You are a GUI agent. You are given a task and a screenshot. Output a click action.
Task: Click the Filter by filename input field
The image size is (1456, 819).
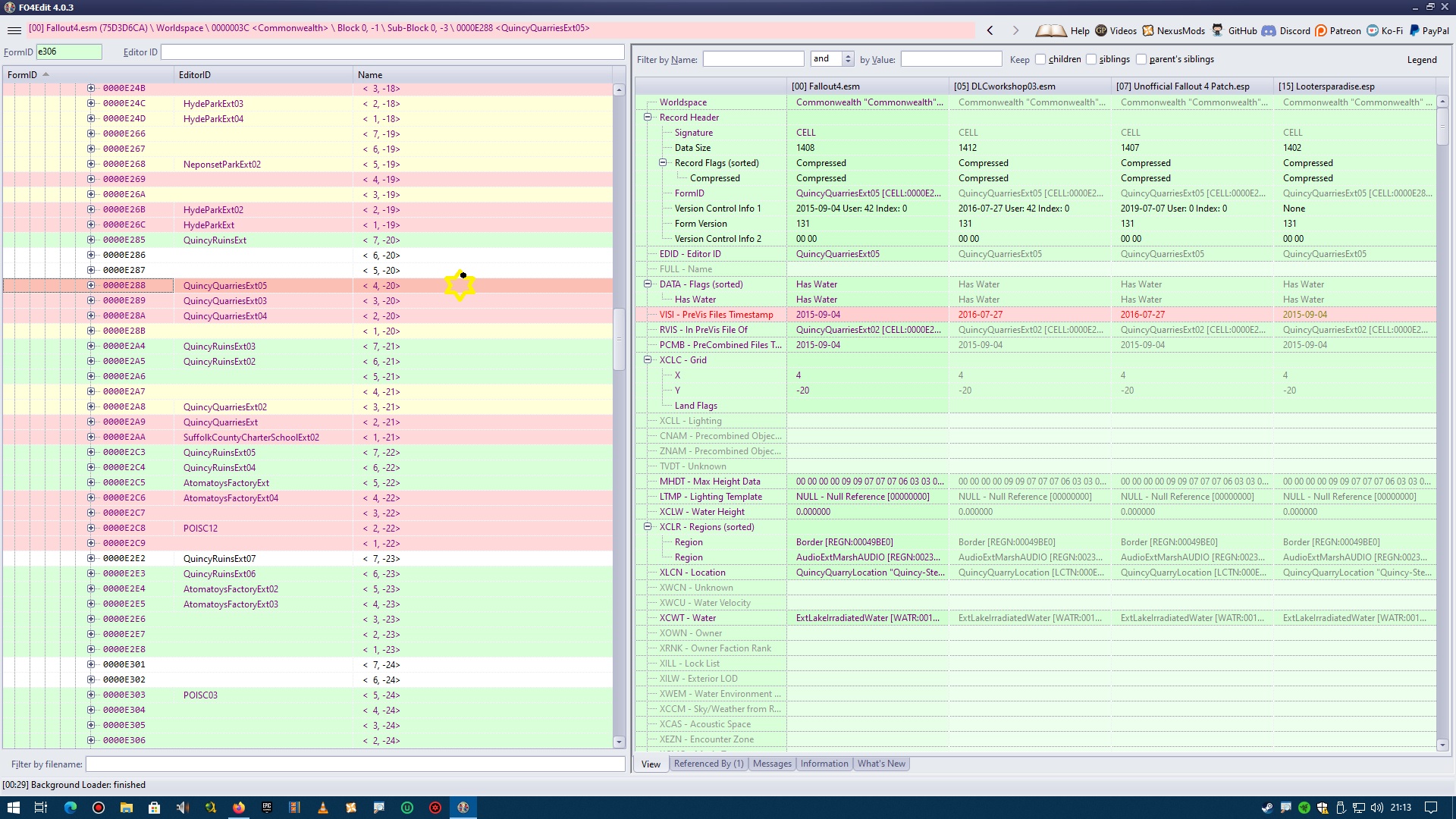(x=355, y=764)
